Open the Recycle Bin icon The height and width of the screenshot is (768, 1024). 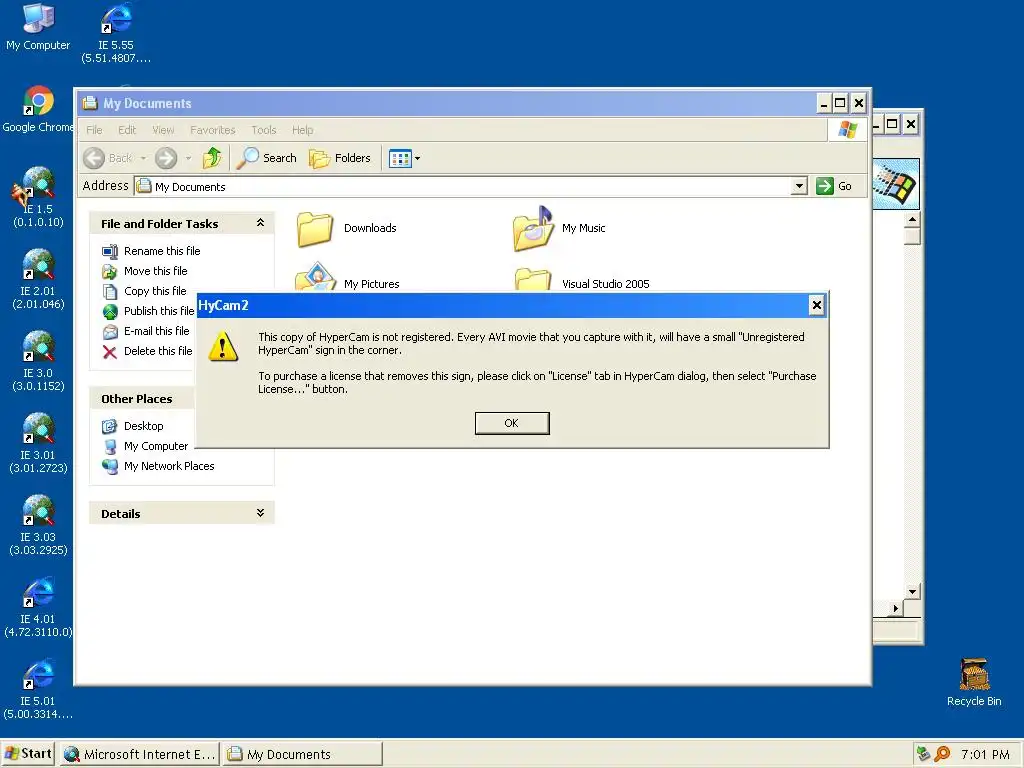(974, 682)
